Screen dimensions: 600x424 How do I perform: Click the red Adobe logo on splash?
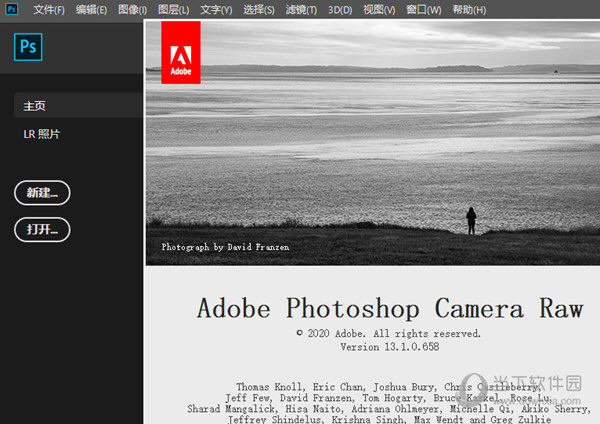(180, 52)
